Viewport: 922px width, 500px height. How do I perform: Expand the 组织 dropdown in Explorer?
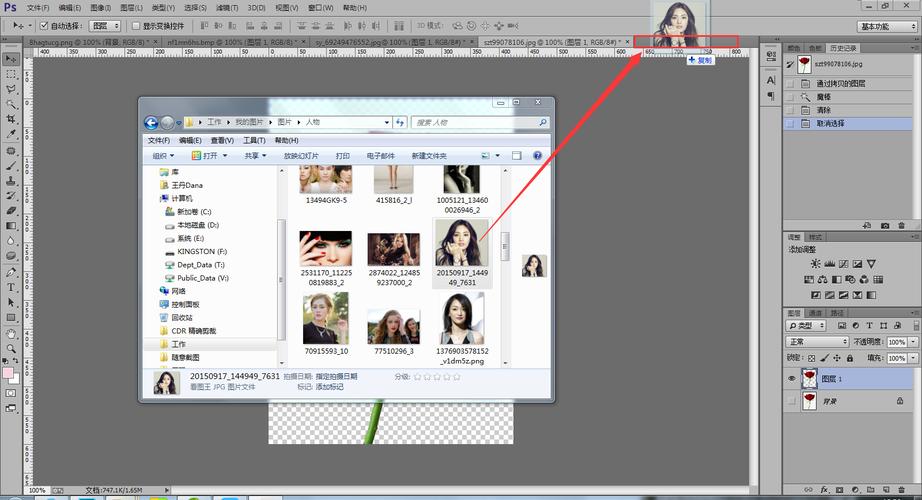click(x=163, y=156)
